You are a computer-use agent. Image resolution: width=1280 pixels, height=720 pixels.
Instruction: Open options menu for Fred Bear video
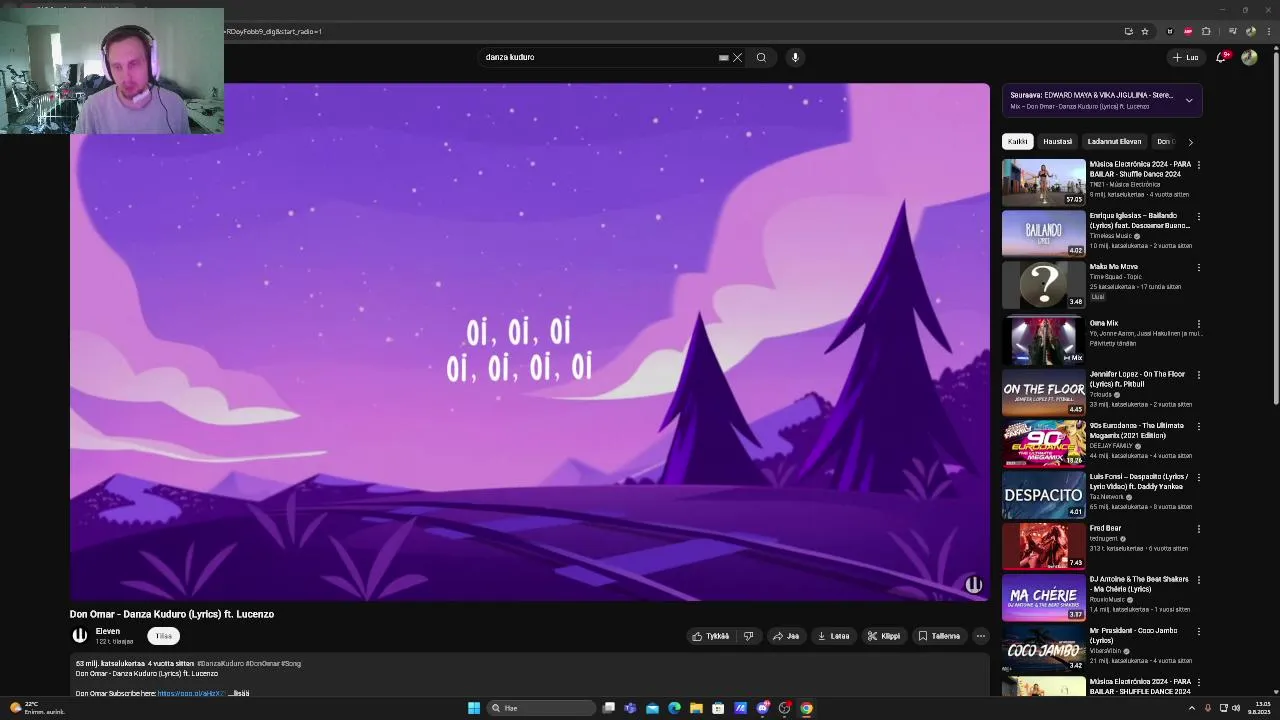coord(1199,528)
